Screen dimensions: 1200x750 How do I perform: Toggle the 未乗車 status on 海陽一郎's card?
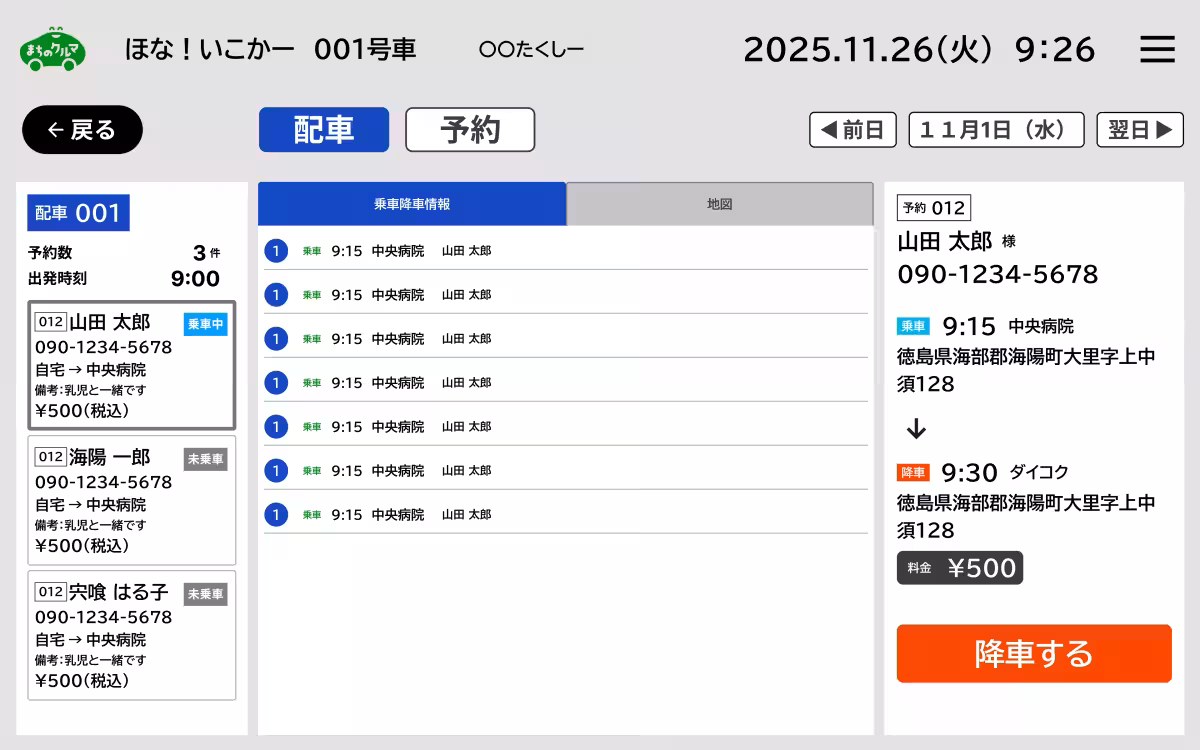(205, 459)
